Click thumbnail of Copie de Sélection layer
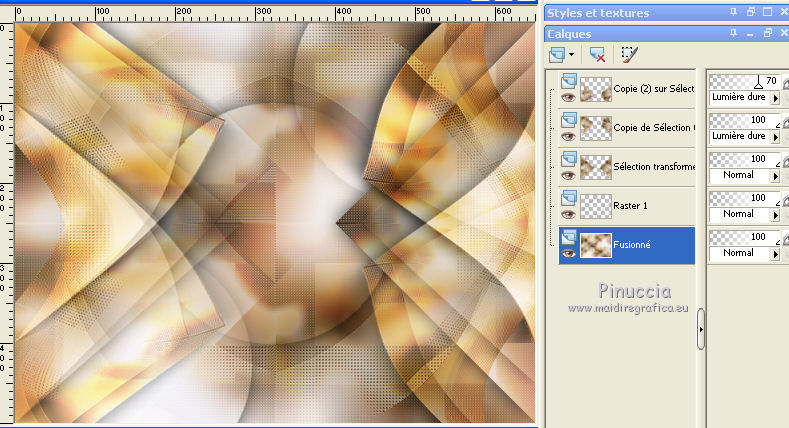This screenshot has height=428, width=789. tap(596, 128)
